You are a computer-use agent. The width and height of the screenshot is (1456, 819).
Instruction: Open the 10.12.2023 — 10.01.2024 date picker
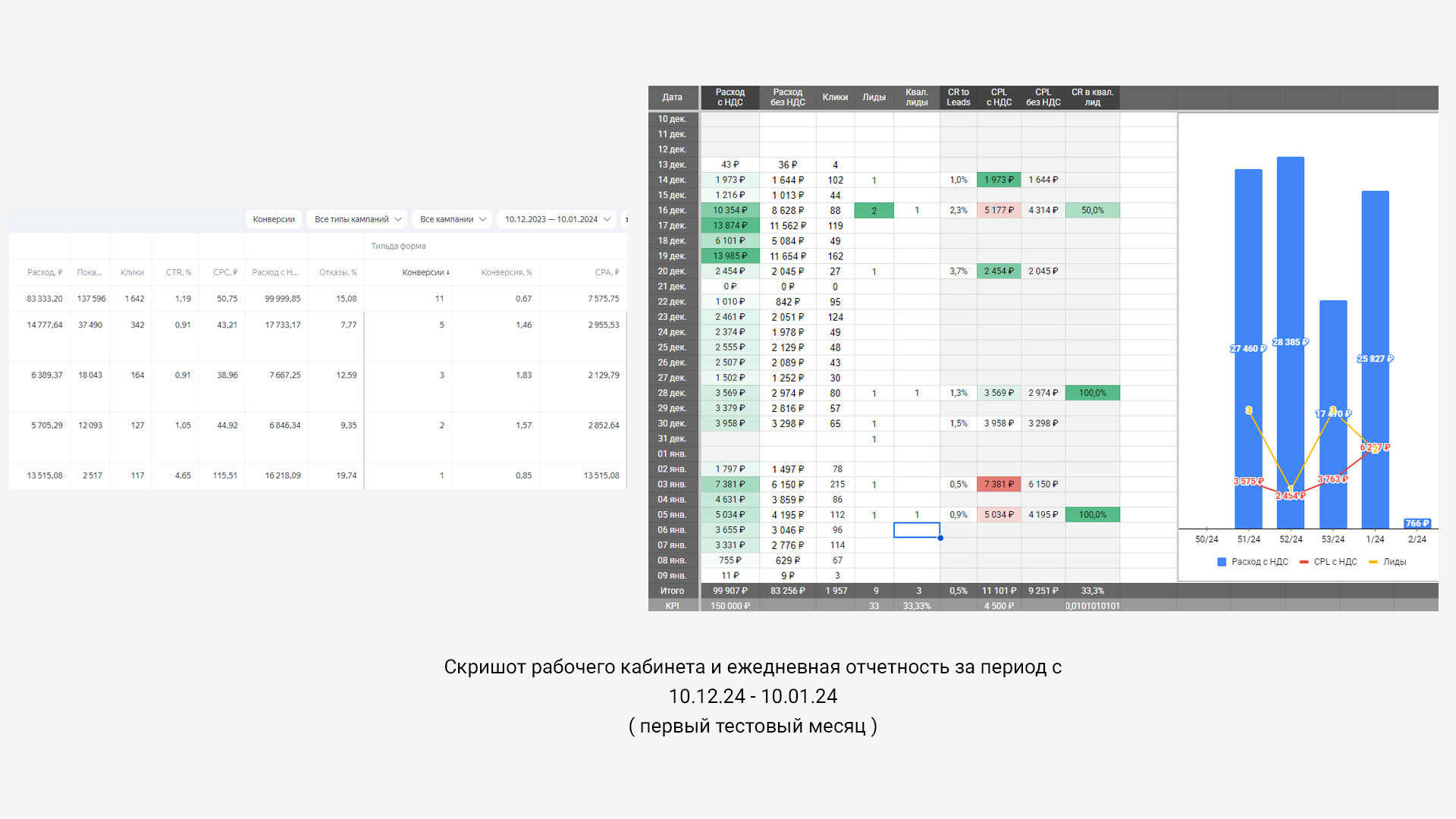pyautogui.click(x=557, y=219)
